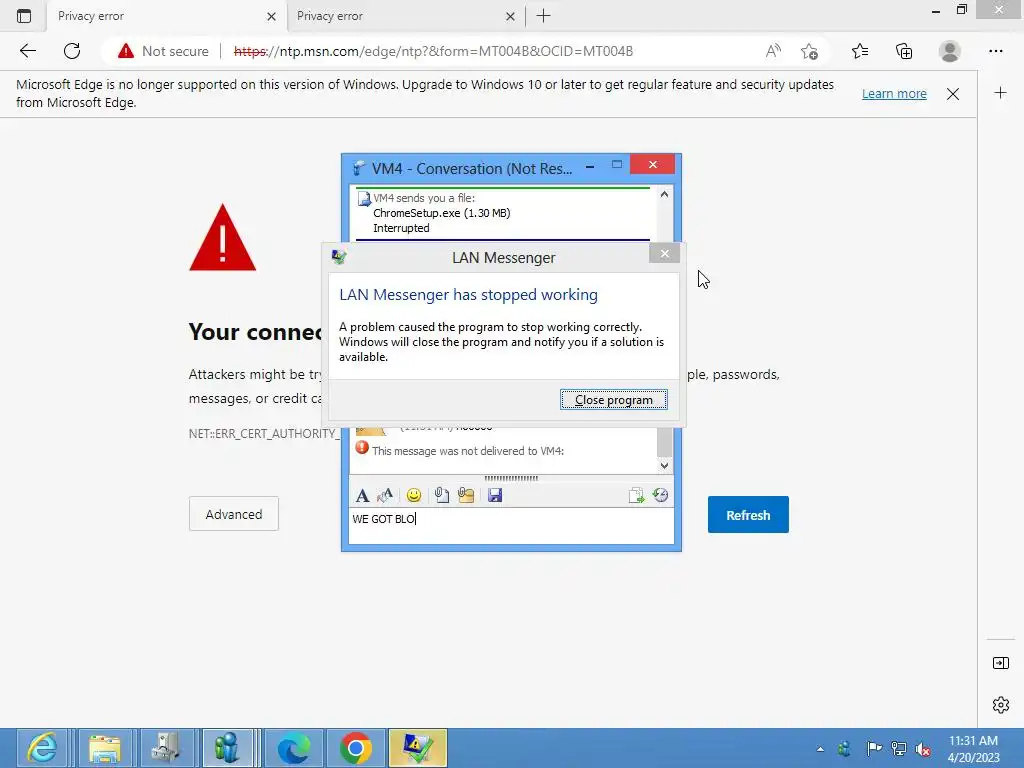Open the network tray icon

(899, 748)
